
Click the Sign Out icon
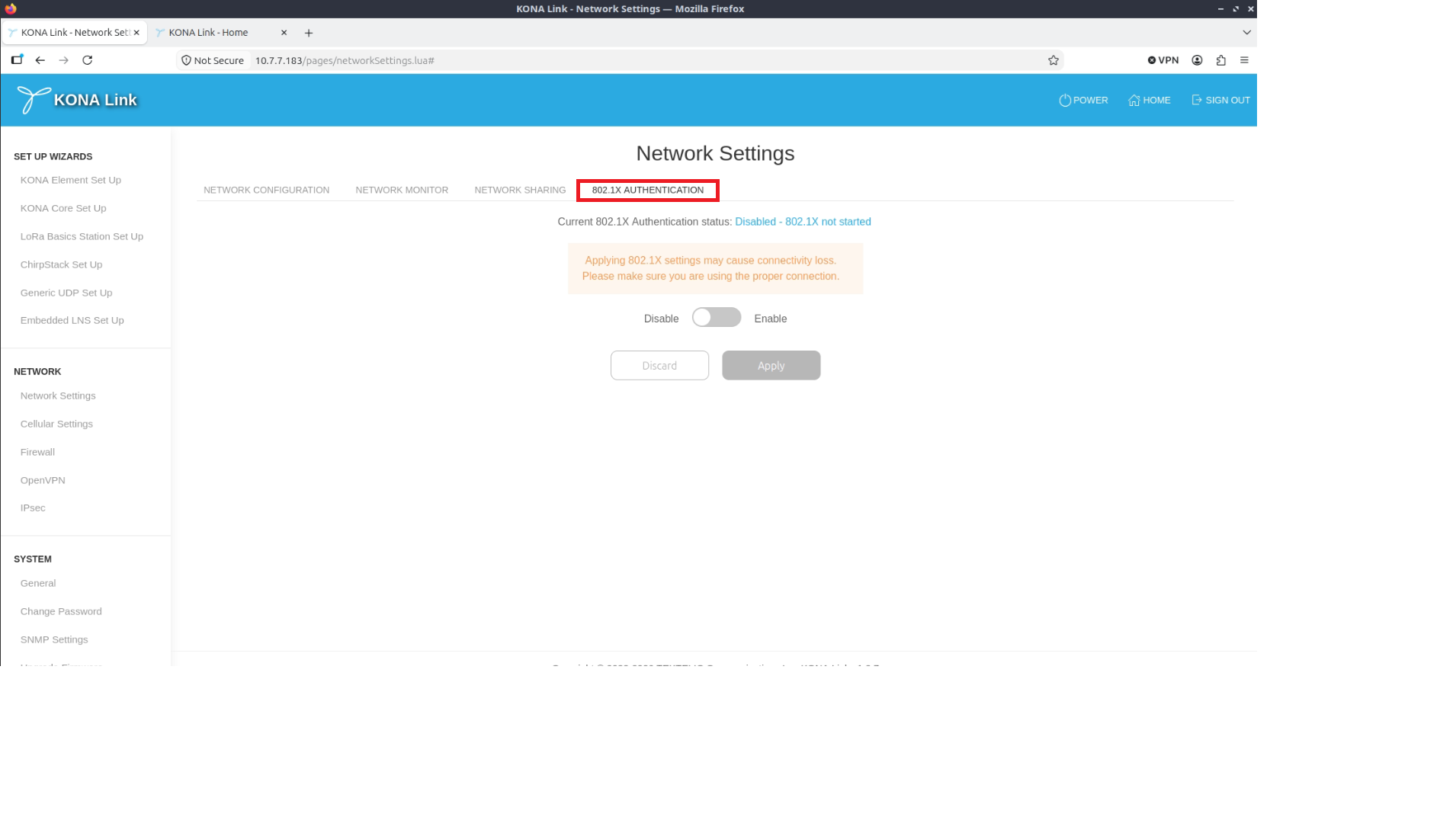point(1197,100)
